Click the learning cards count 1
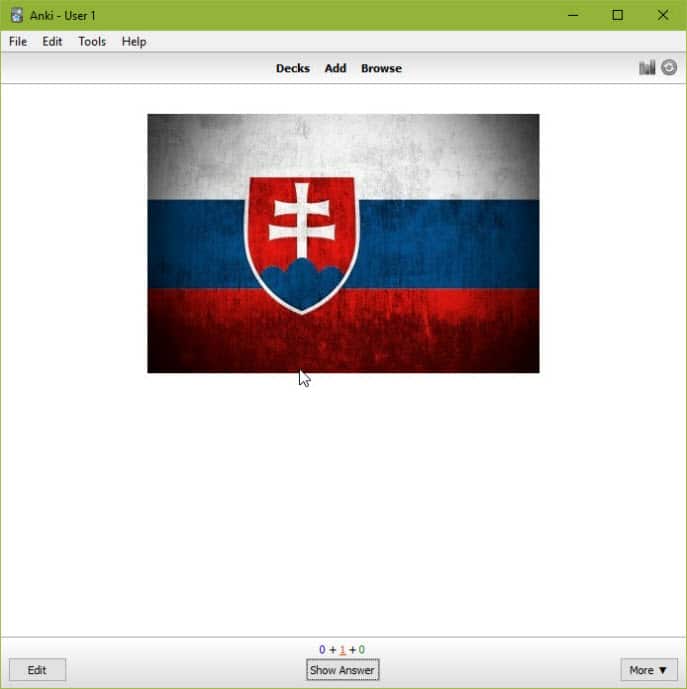 (342, 649)
